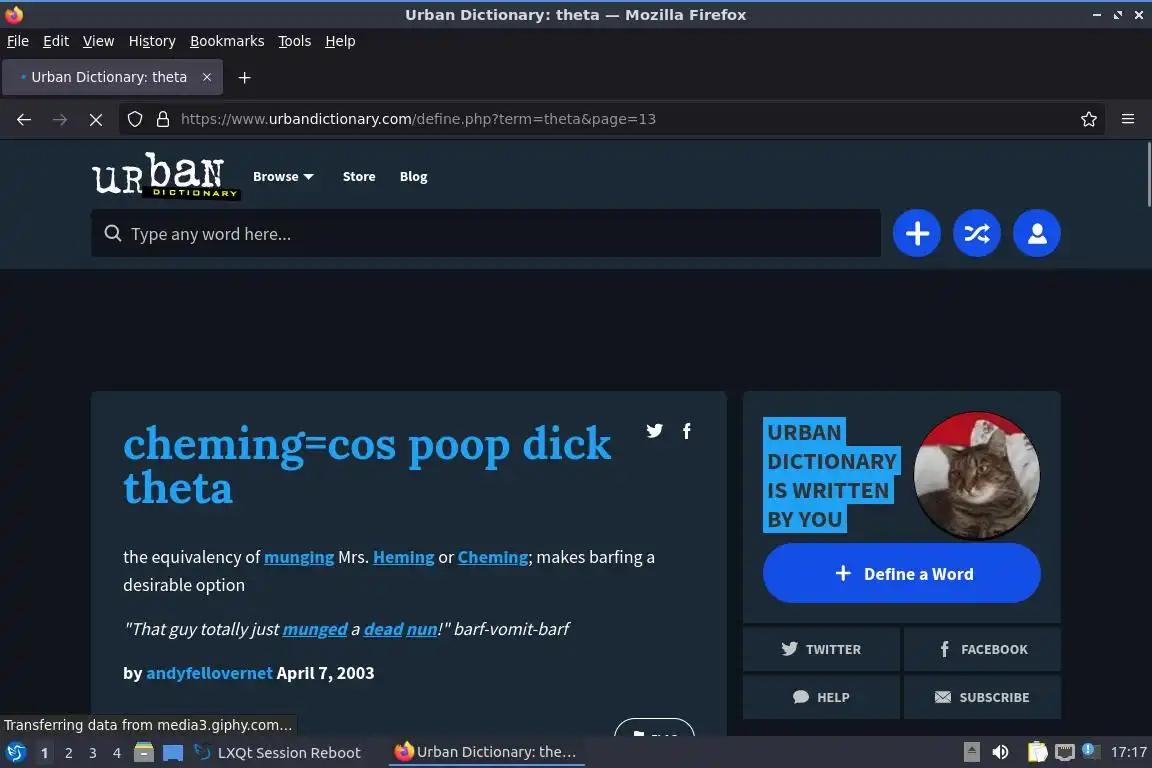Close the Urban Dictionary: theta tab

point(206,77)
